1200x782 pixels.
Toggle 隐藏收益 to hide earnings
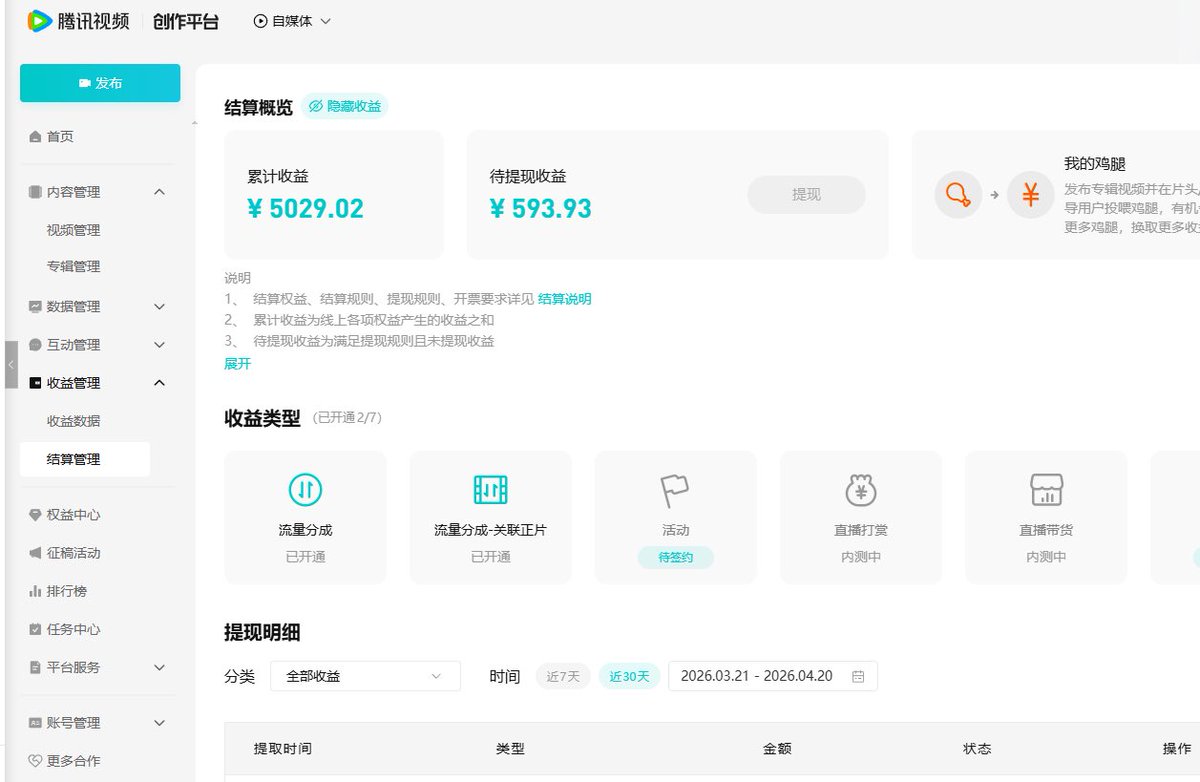click(x=344, y=106)
